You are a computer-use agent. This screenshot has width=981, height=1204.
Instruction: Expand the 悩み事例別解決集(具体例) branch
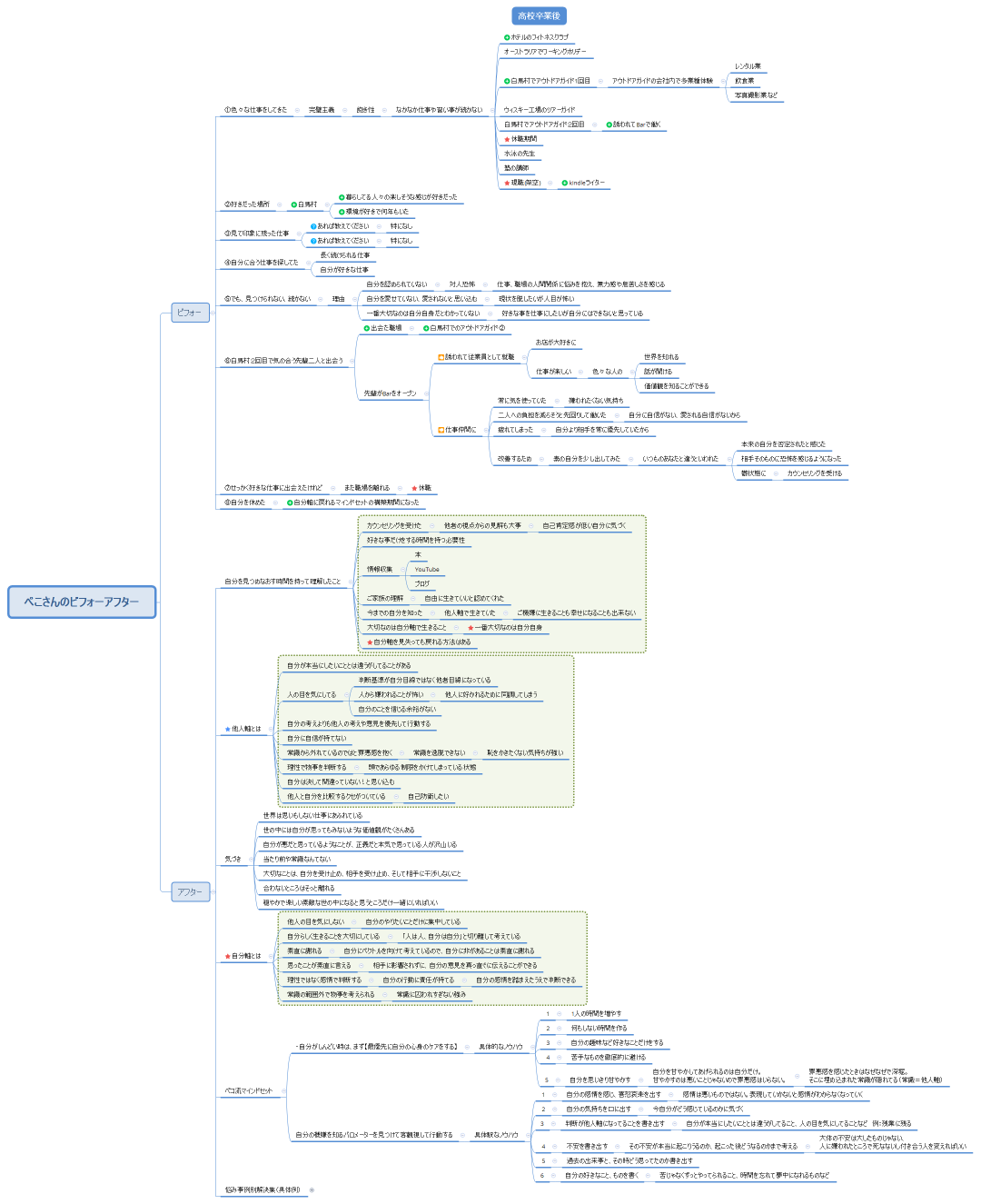click(x=312, y=1189)
